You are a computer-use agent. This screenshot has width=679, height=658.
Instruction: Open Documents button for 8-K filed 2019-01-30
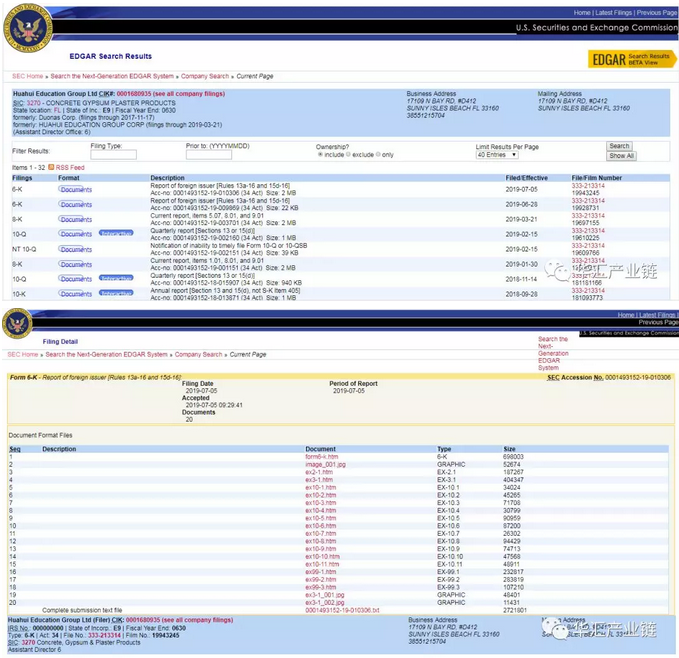tap(75, 264)
